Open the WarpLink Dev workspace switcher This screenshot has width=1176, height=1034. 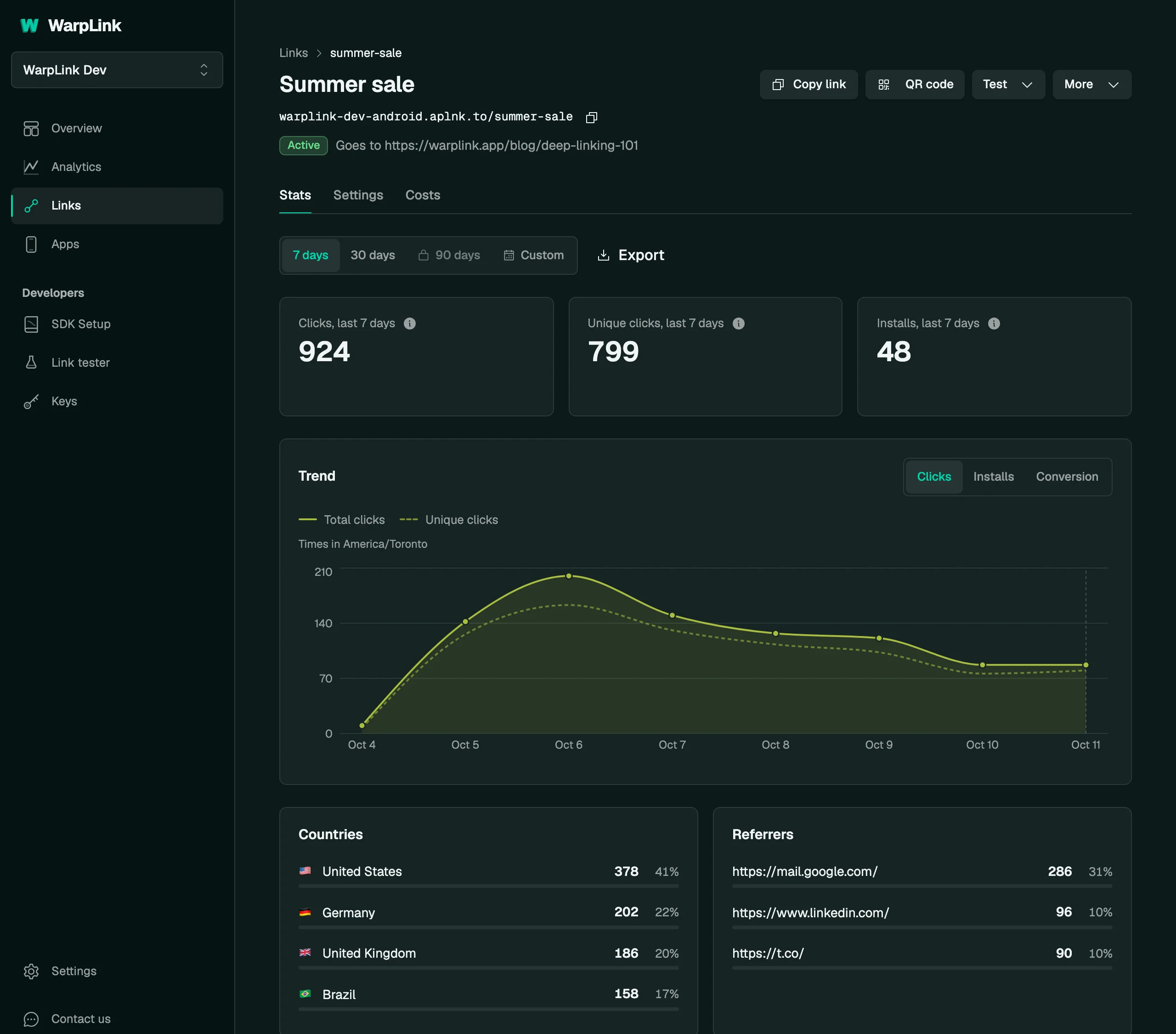117,70
